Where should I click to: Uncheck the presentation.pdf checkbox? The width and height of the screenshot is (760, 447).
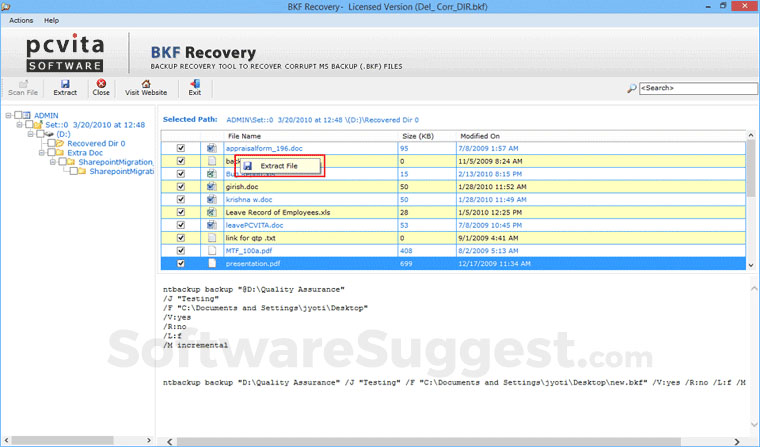[x=181, y=264]
